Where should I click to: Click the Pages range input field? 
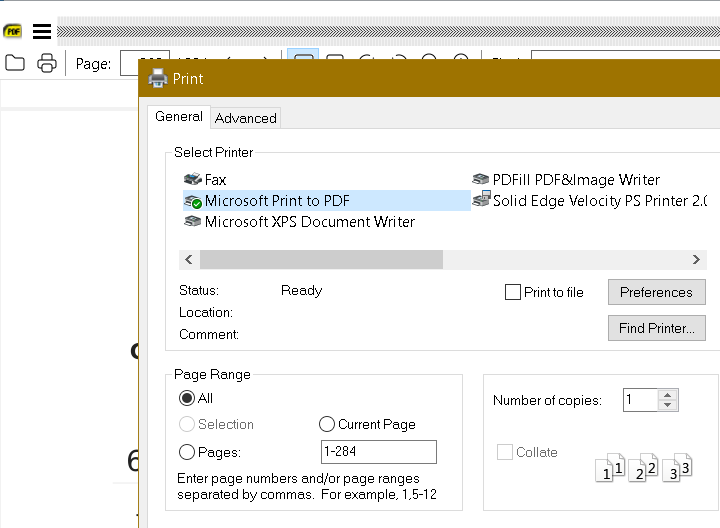pyautogui.click(x=378, y=452)
